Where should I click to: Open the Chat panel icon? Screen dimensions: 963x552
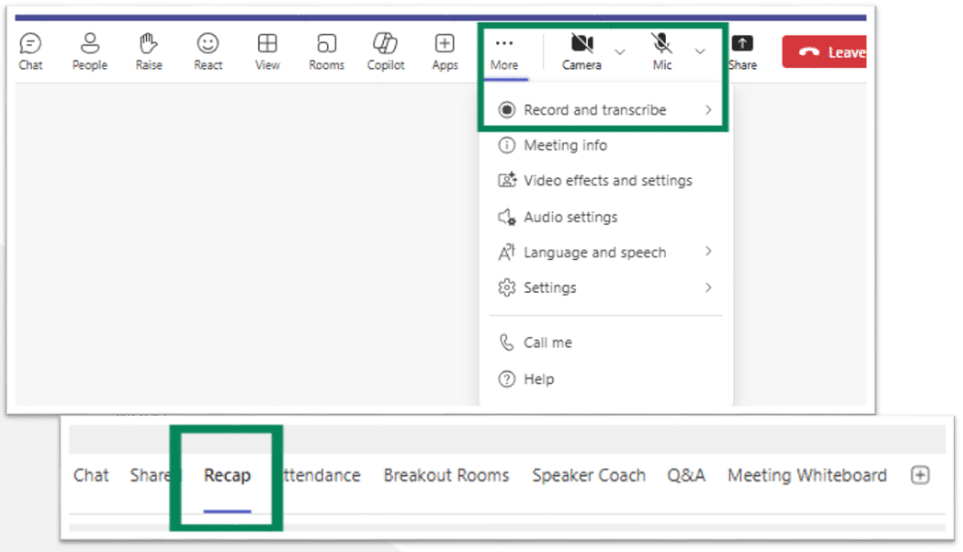click(x=31, y=50)
